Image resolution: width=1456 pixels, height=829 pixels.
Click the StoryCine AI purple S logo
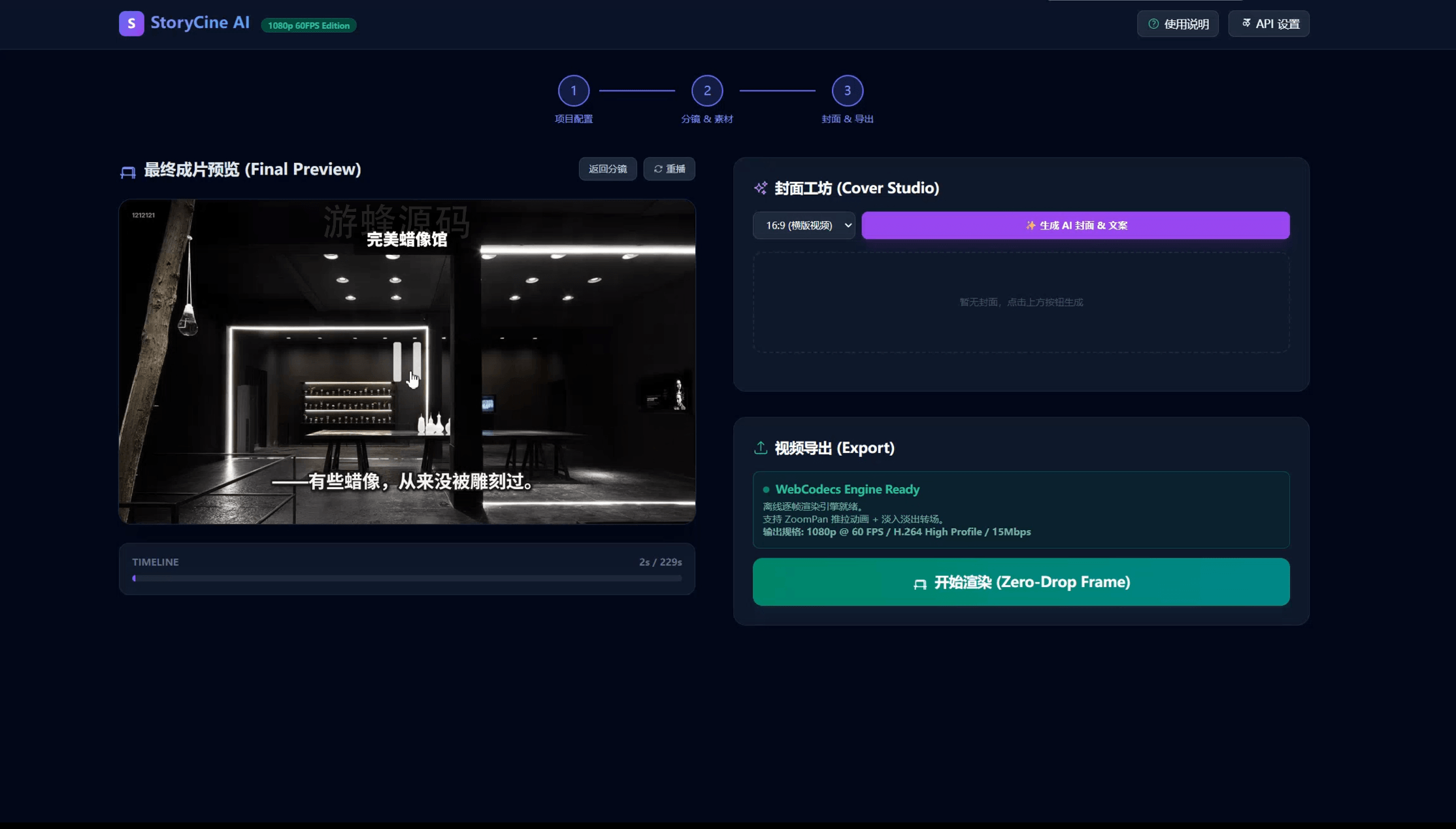coord(131,24)
